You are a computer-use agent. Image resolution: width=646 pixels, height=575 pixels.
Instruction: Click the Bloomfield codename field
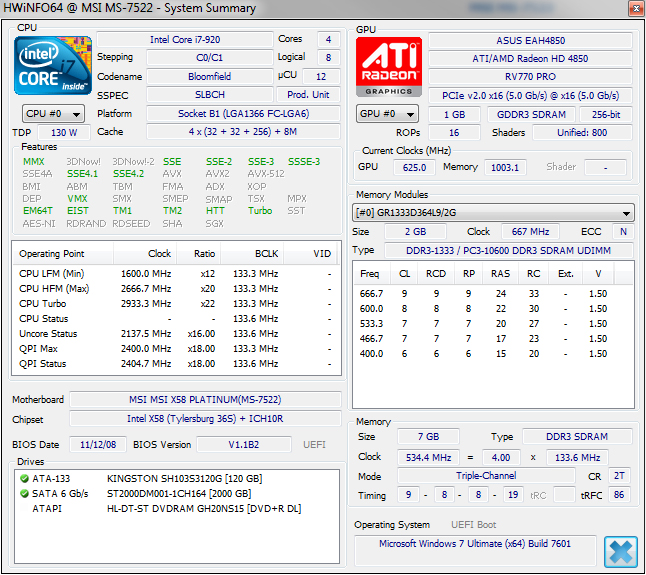(210, 76)
